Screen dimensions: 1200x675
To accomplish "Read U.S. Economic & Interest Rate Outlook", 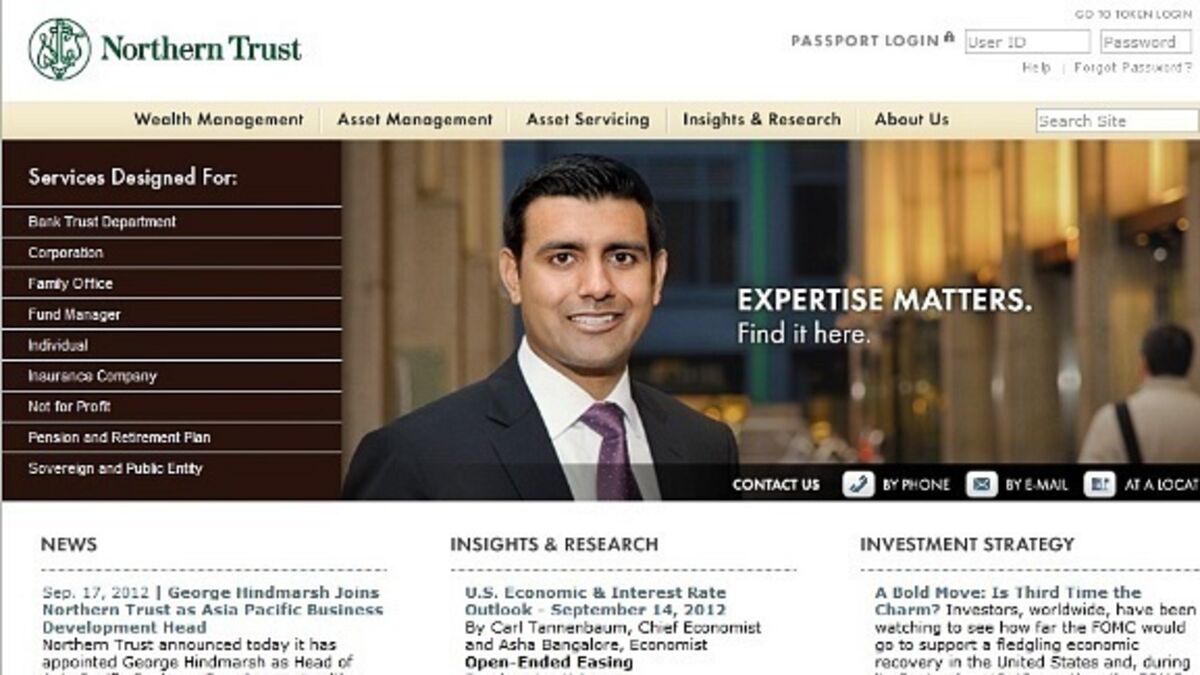I will [x=596, y=601].
